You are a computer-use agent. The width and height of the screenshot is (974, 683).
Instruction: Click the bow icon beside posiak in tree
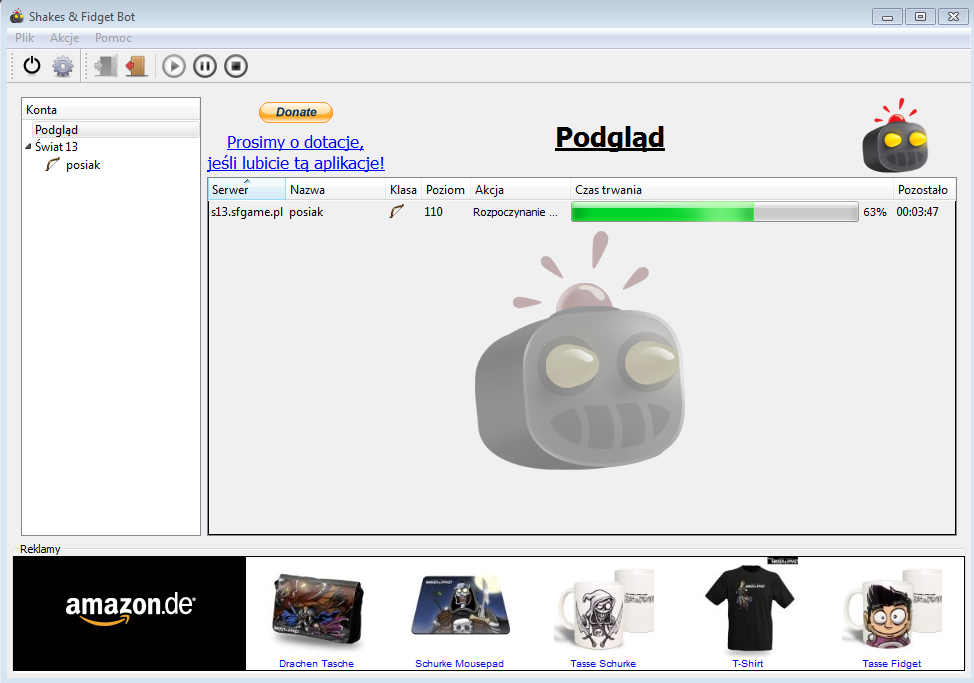click(x=52, y=165)
